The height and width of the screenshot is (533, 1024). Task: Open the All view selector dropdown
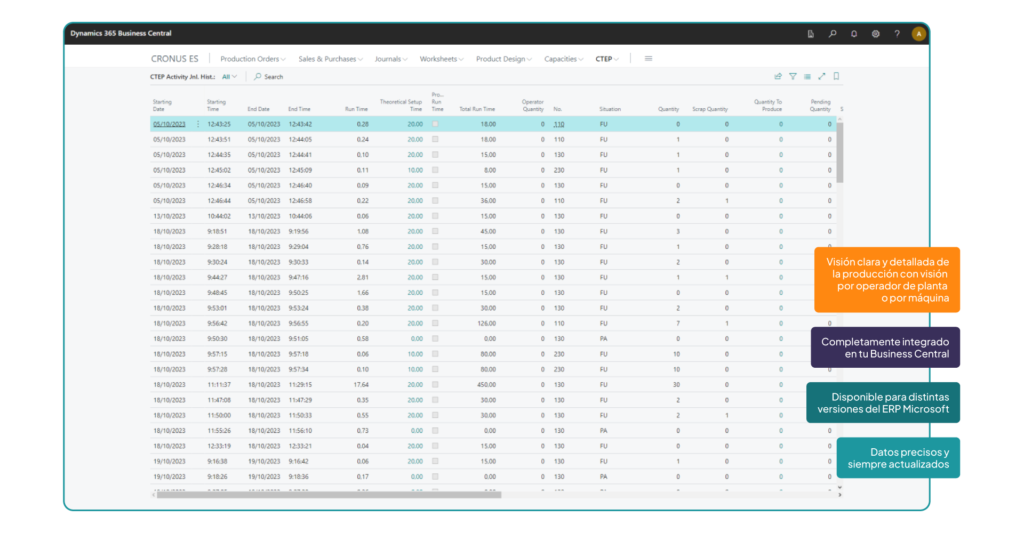(x=229, y=76)
